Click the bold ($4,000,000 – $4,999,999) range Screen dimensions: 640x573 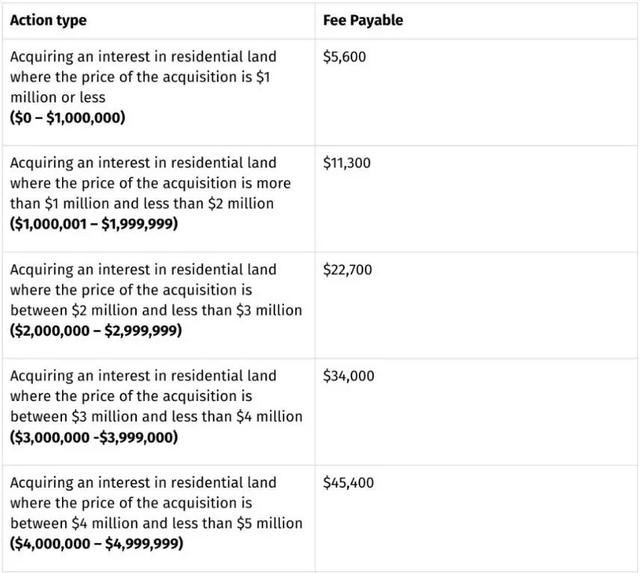point(96,543)
